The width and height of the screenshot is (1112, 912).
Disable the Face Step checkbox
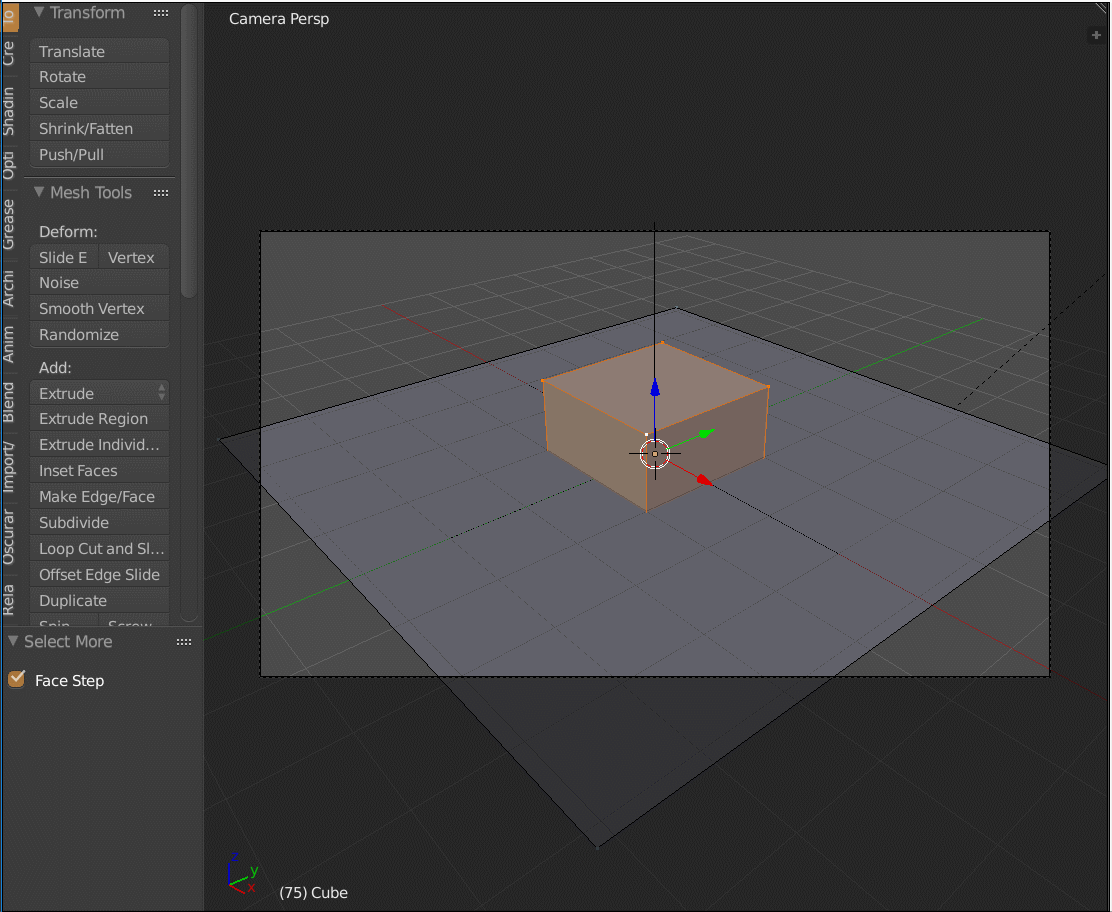click(x=17, y=680)
